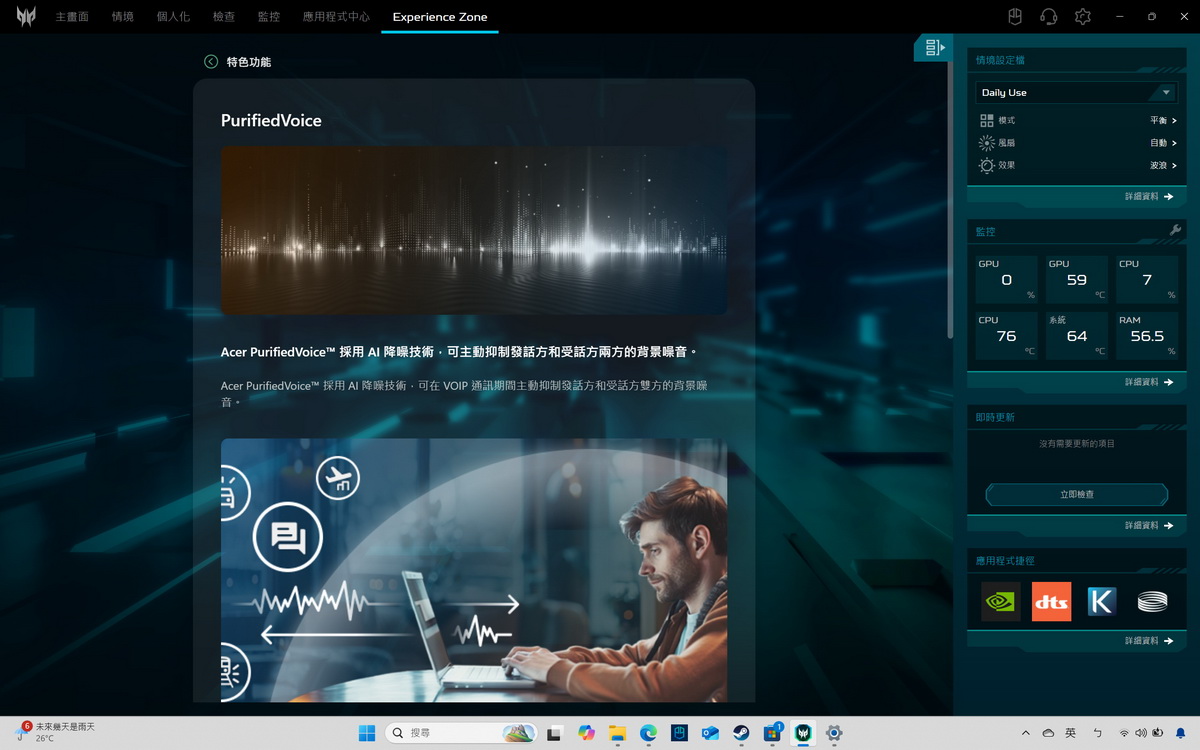This screenshot has height=750, width=1200.
Task: Expand the 風扇 自動 setting
Action: point(1162,143)
